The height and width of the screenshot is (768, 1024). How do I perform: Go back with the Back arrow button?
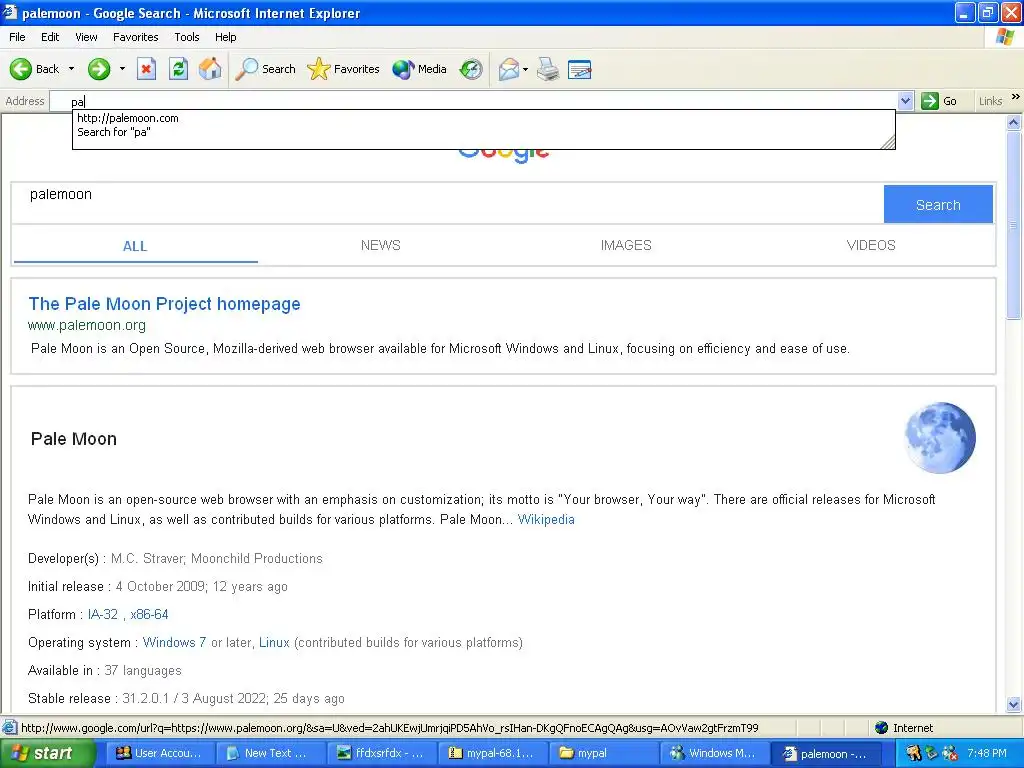[x=34, y=69]
